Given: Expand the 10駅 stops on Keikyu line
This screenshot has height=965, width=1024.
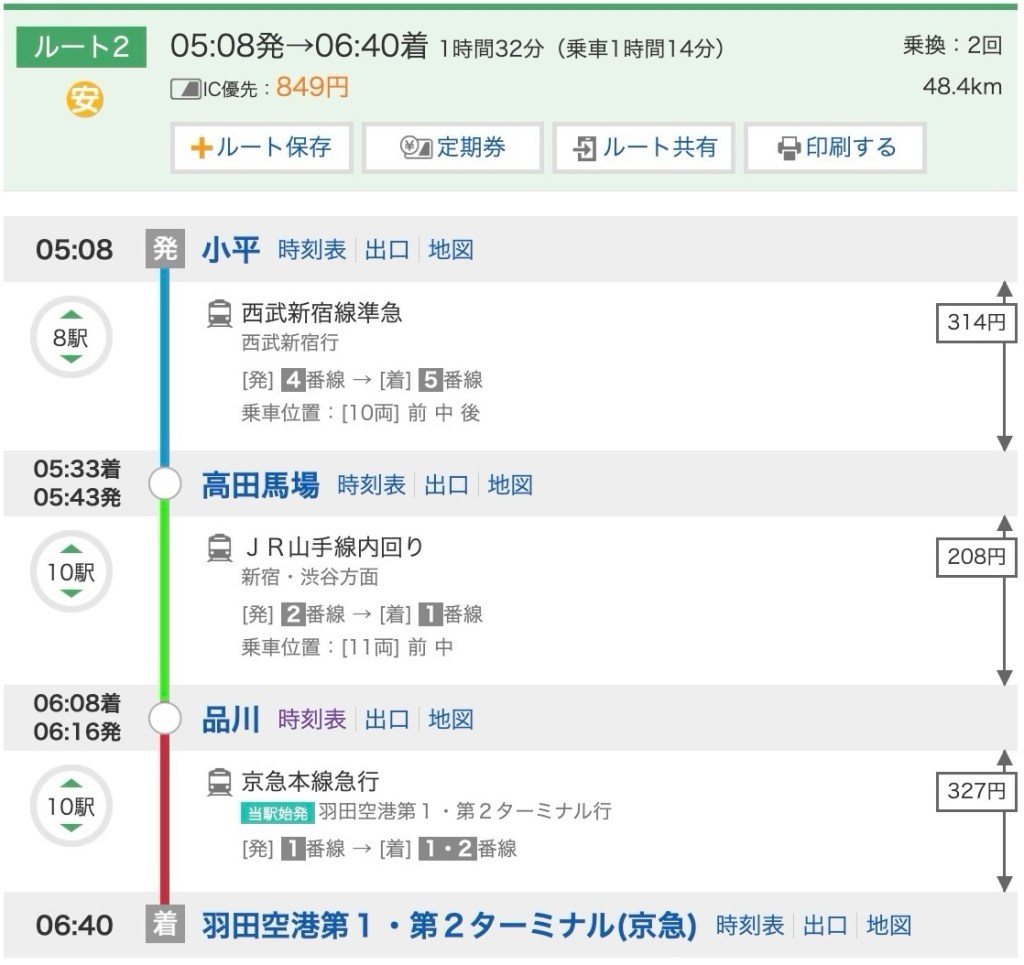Looking at the screenshot, I should [x=71, y=806].
